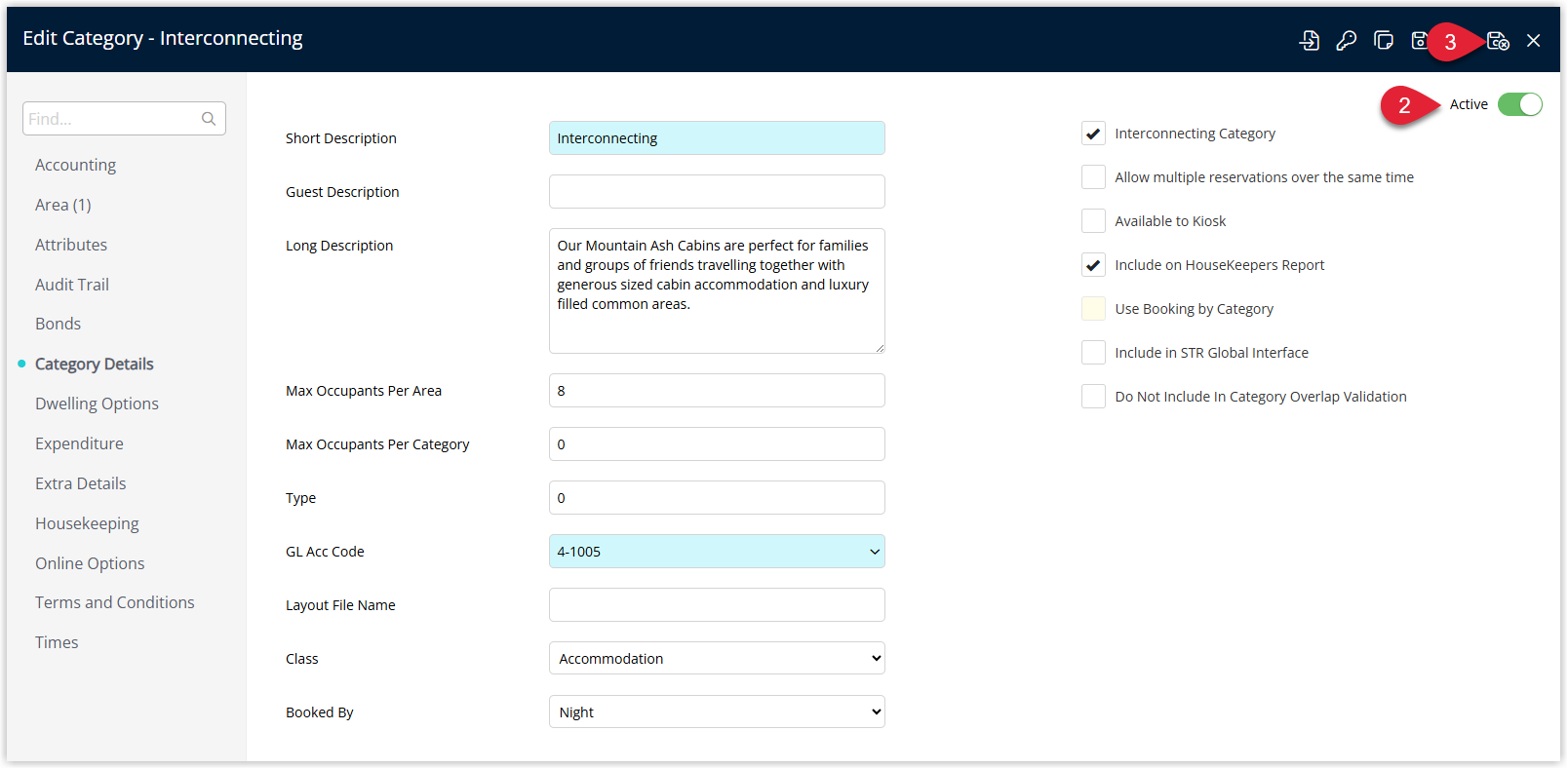The width and height of the screenshot is (1568, 769).
Task: Toggle the Active switch off
Action: 1519,104
